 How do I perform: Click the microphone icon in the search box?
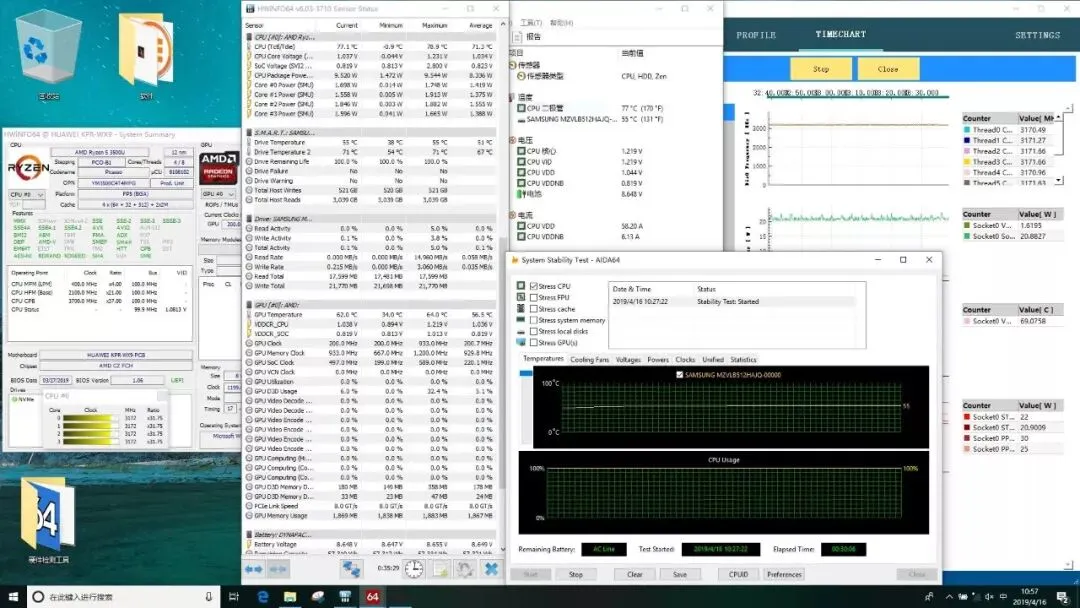(209, 596)
